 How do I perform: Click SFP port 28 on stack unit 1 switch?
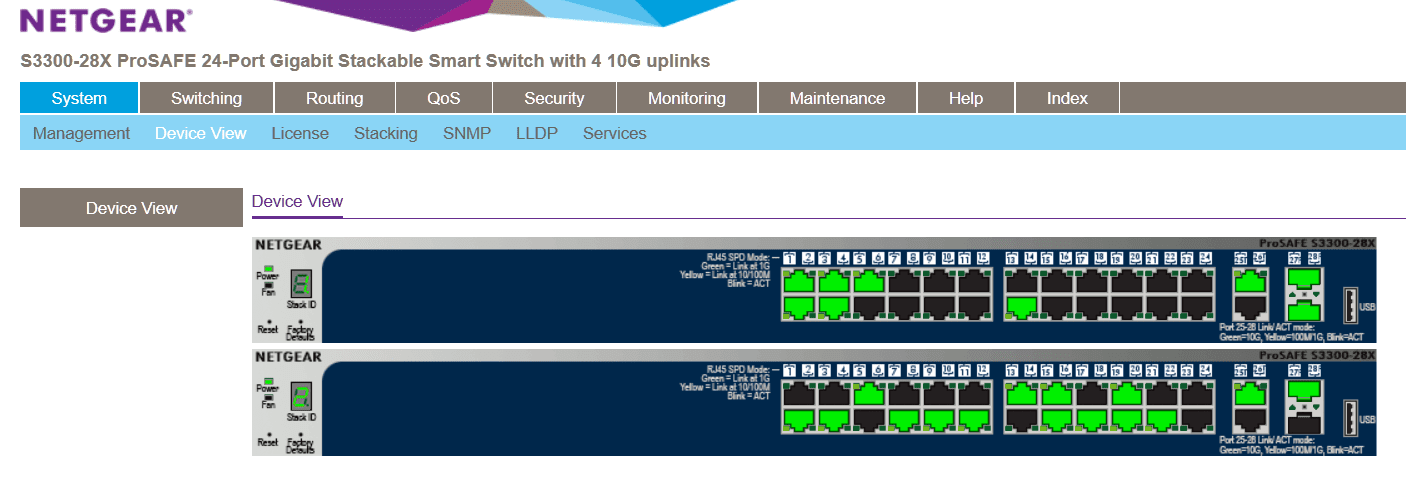[1302, 309]
